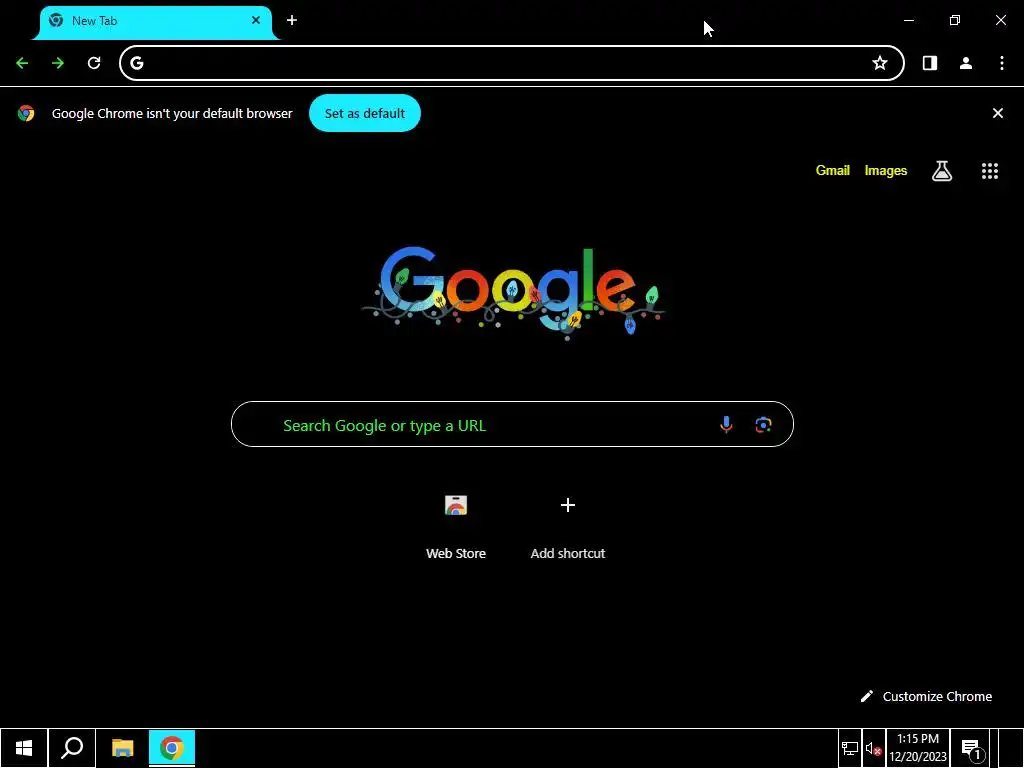The image size is (1024, 768).
Task: Open the Windows Start menu
Action: coord(24,748)
